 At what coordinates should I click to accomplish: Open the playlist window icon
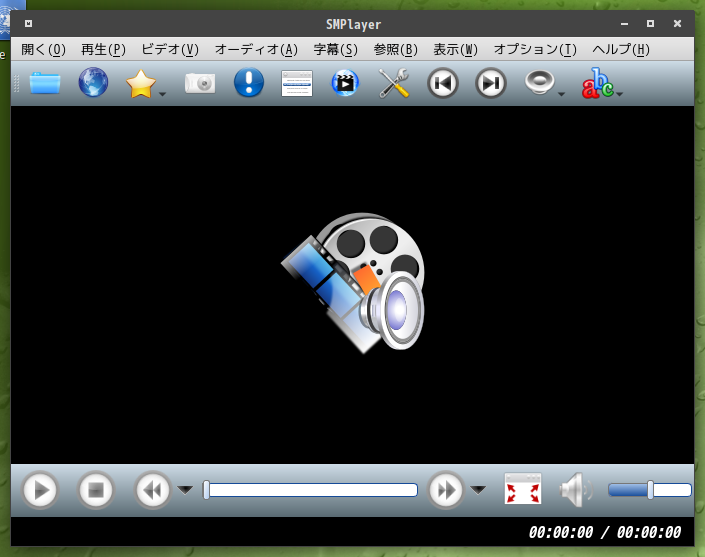(297, 83)
